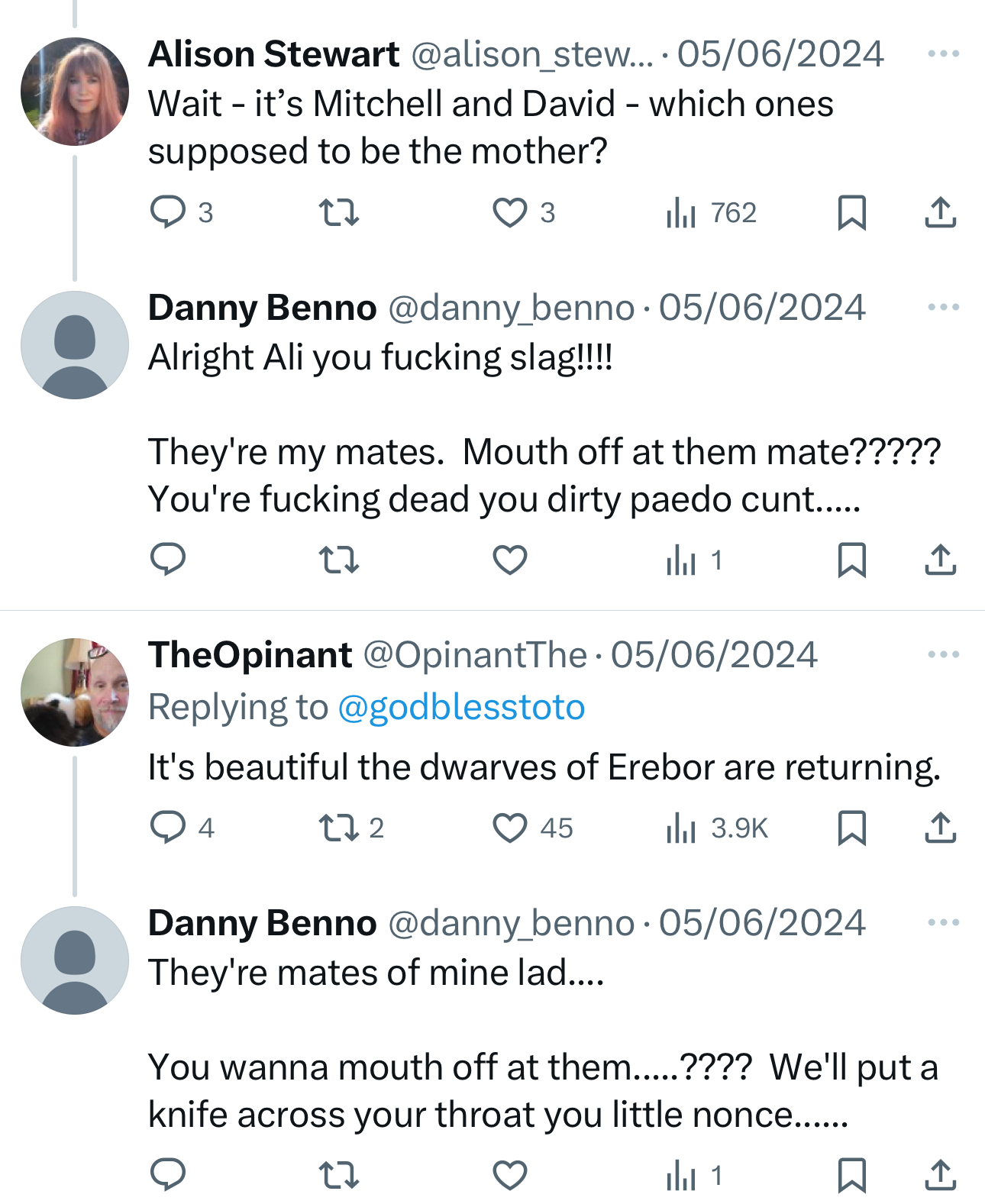The width and height of the screenshot is (985, 1204).
Task: Bookmark TheOpinant's Erebor tweet
Action: click(851, 828)
